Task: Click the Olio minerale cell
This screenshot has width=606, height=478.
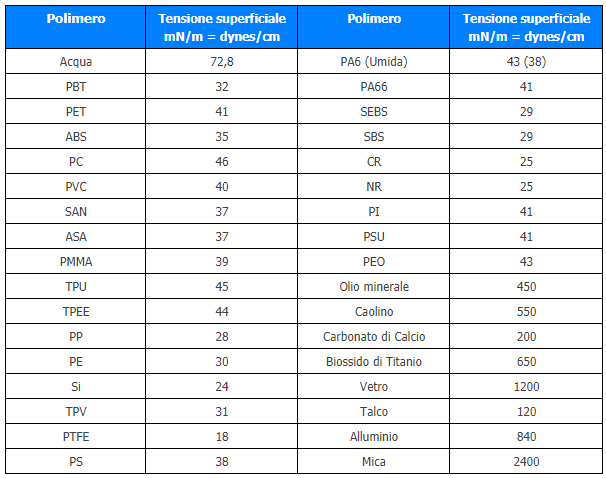Action: (x=374, y=286)
